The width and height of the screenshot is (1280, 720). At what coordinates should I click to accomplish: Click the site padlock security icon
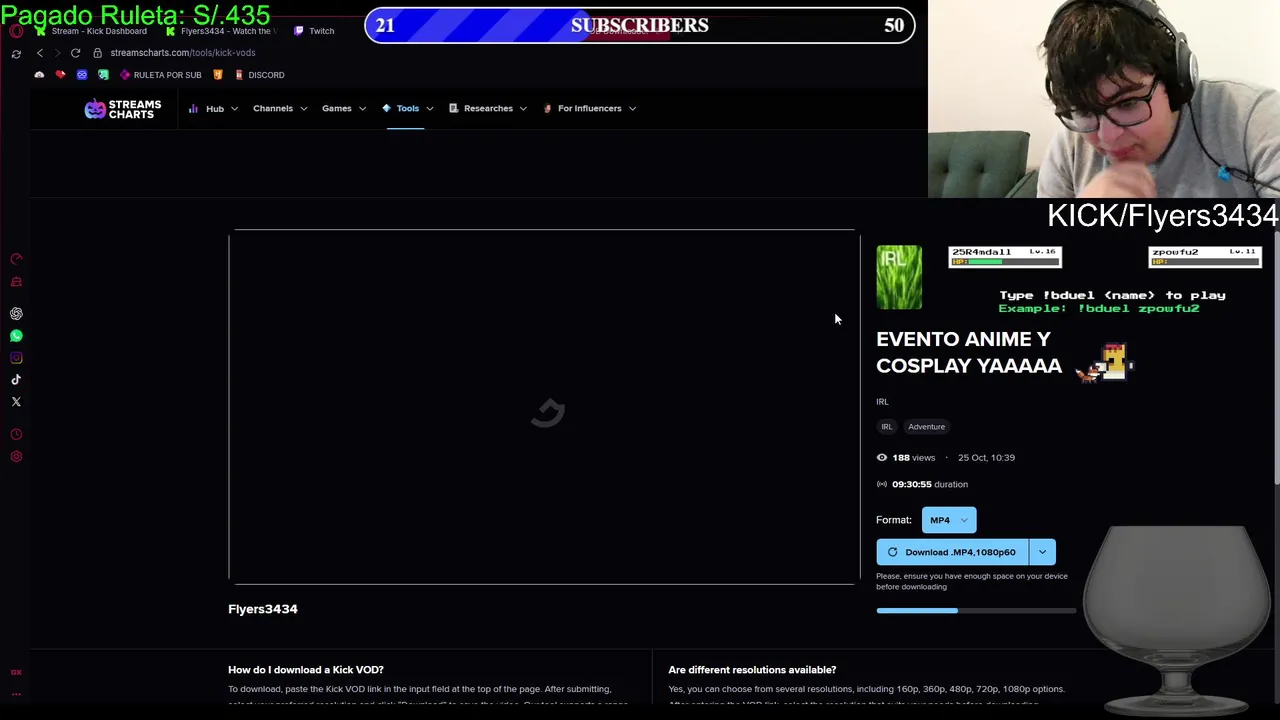(x=98, y=53)
